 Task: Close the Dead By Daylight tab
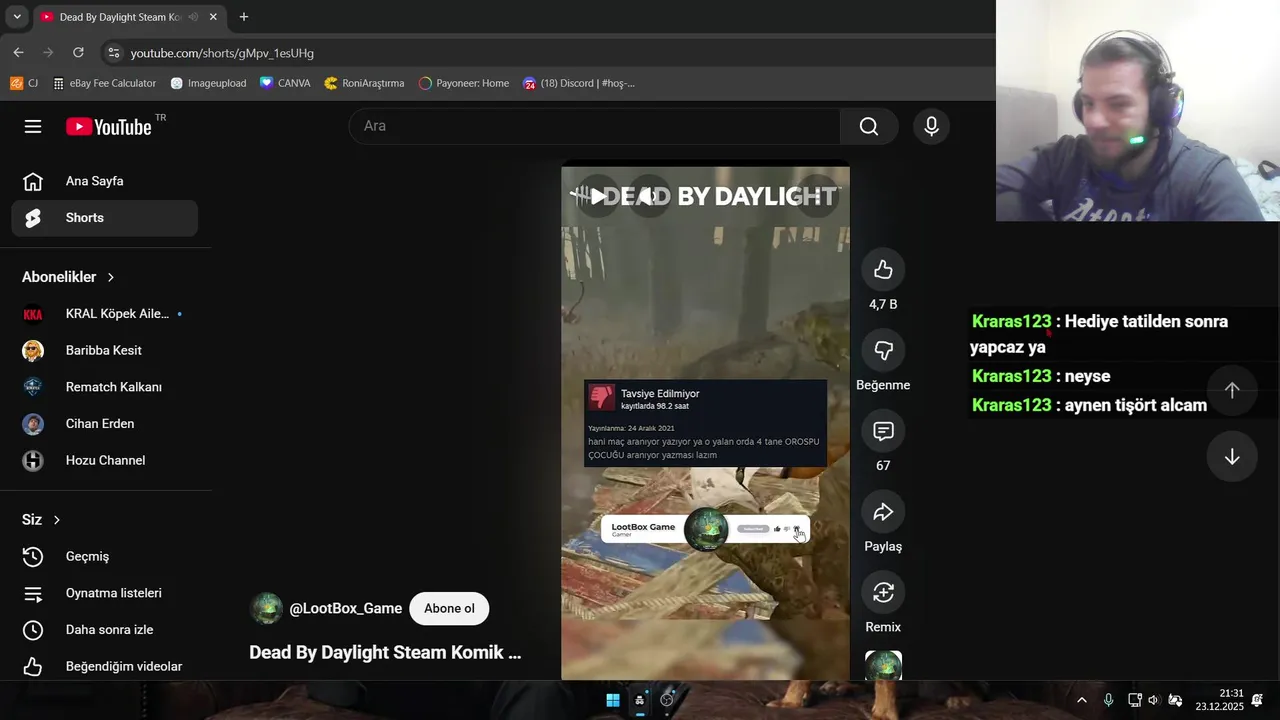coord(213,17)
